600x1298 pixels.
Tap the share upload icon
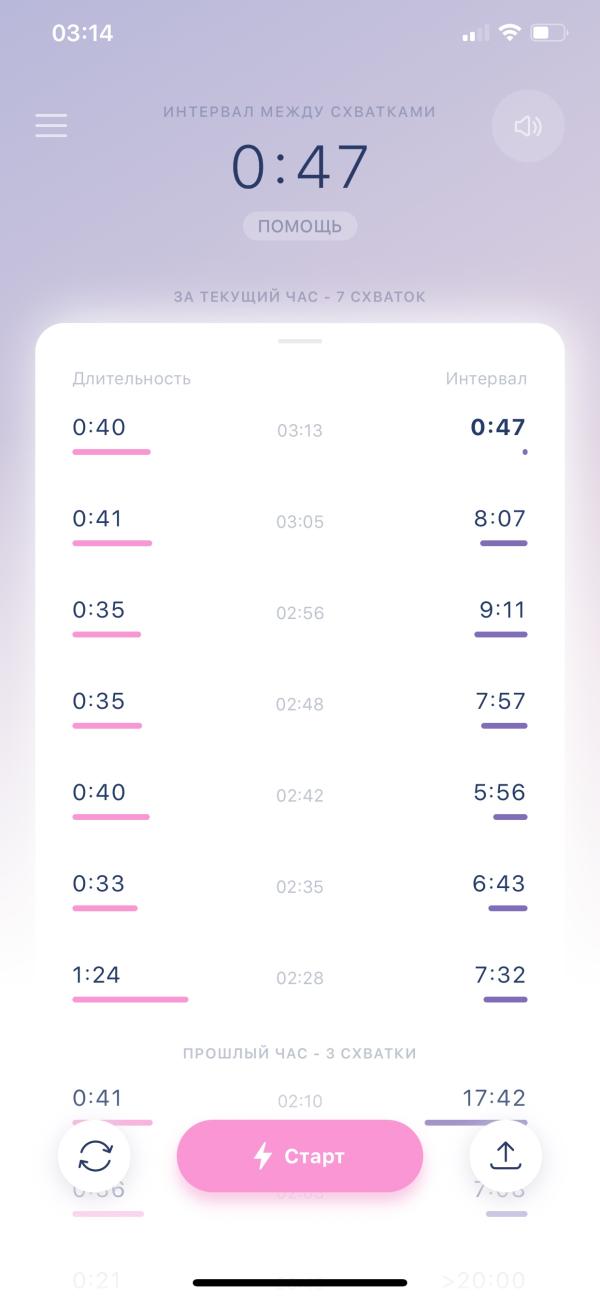tap(506, 1156)
